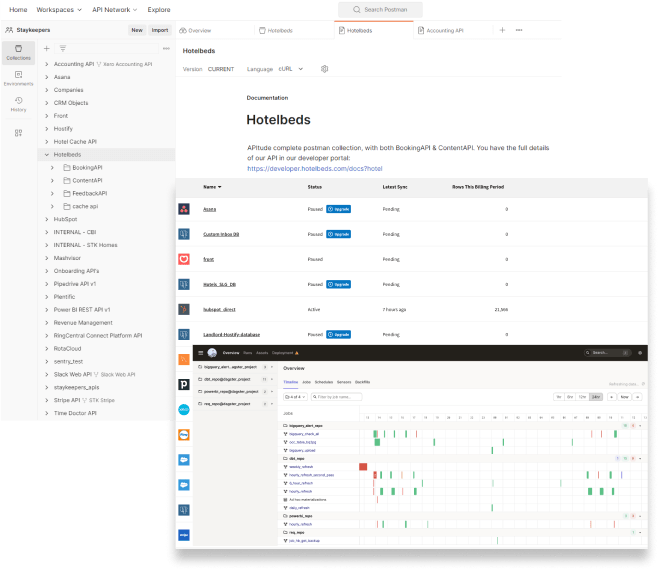The image size is (659, 571).
Task: Expand the ContentAPI folder
Action: [x=52, y=181]
